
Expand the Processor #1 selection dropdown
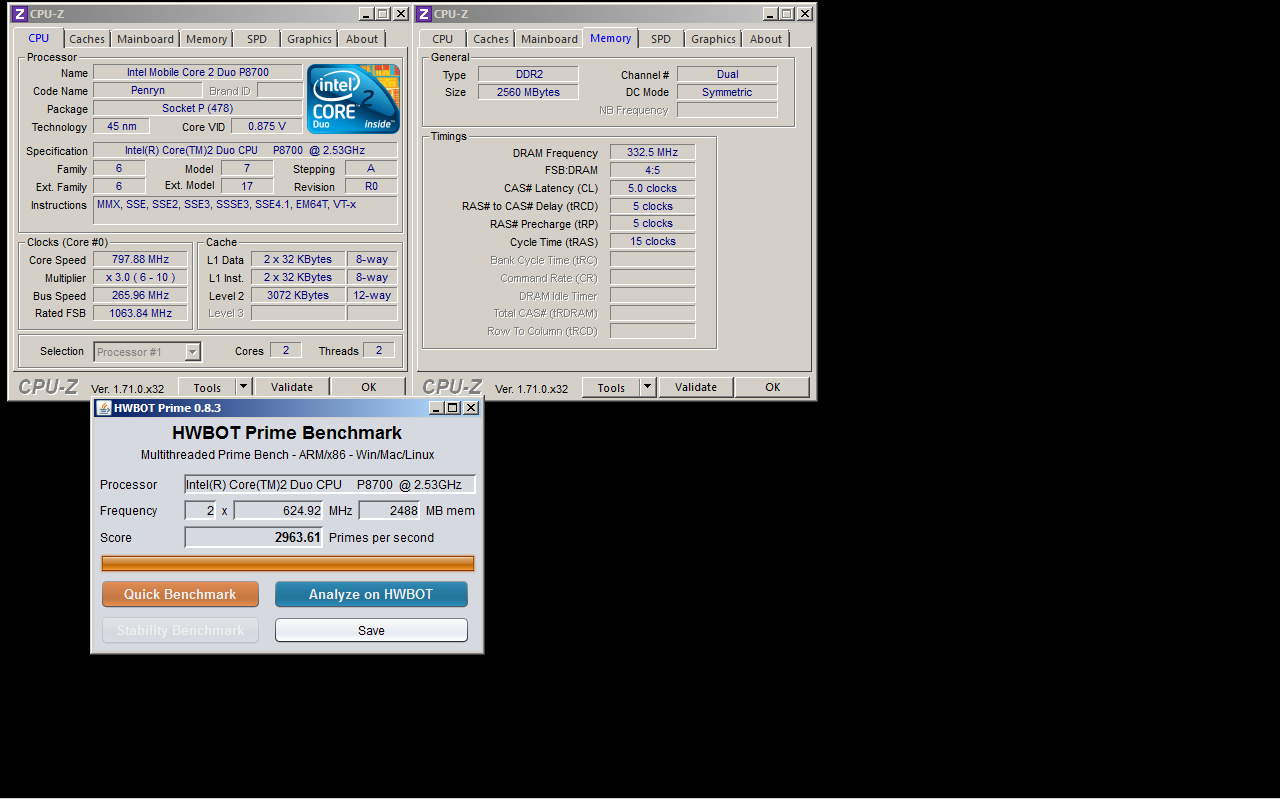click(193, 352)
